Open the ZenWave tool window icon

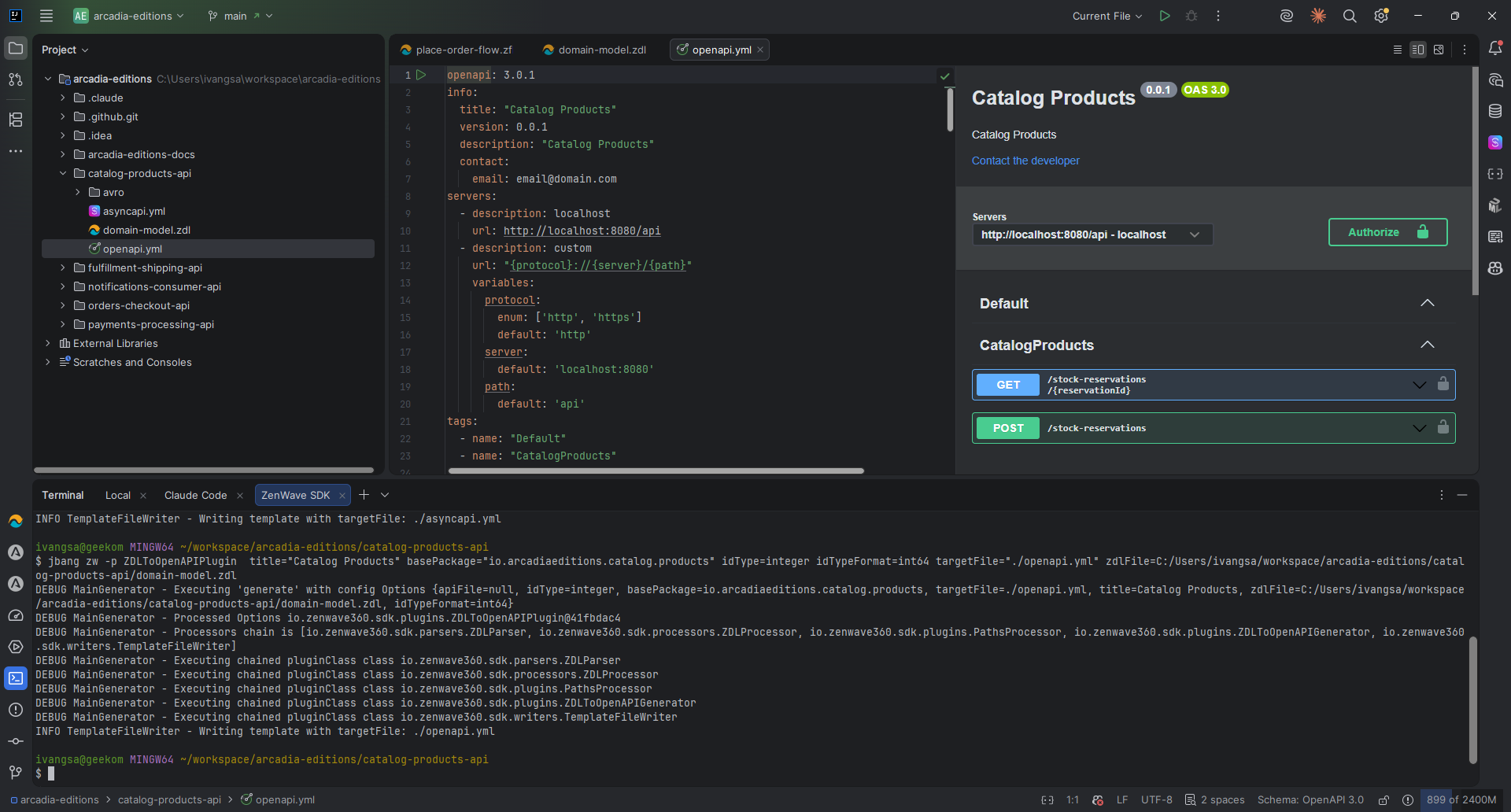[x=16, y=521]
